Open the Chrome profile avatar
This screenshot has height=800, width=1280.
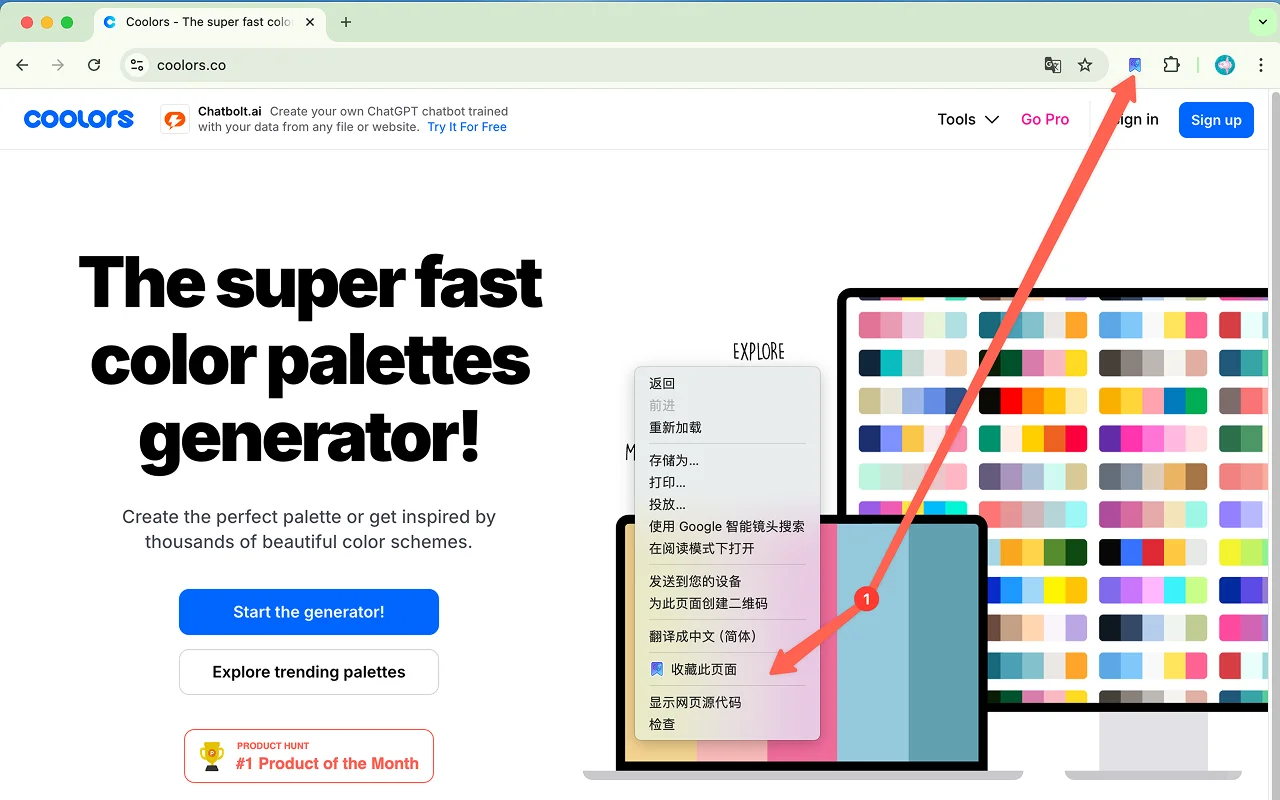pyautogui.click(x=1225, y=65)
